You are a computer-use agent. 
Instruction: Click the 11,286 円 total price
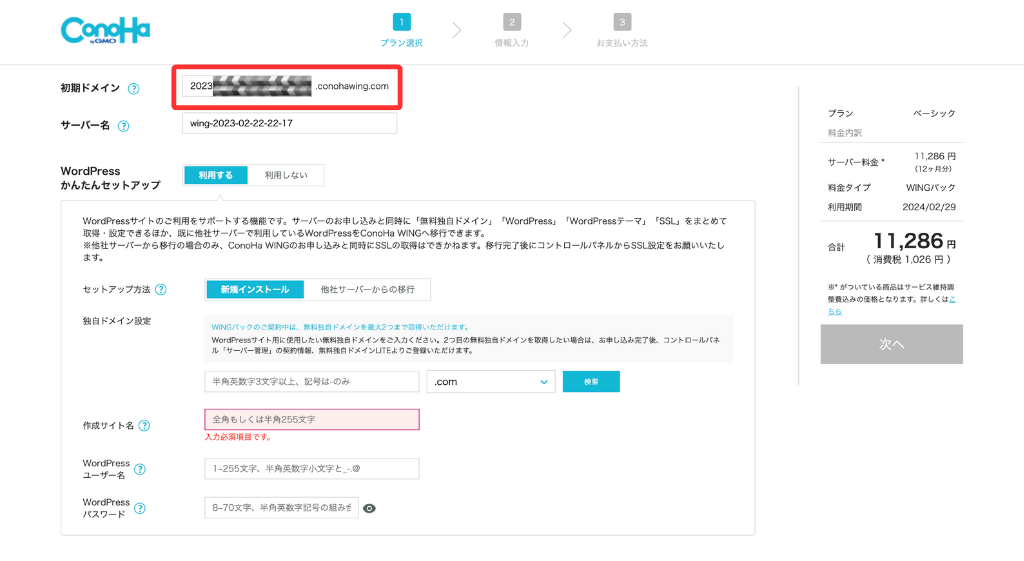click(914, 242)
